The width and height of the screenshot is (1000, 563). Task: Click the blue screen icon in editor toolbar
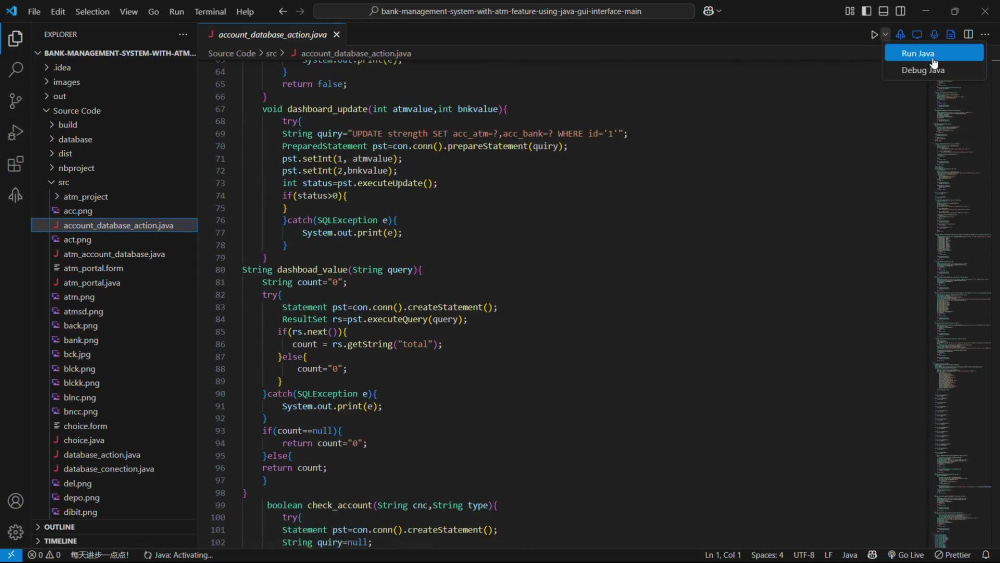[x=917, y=34]
